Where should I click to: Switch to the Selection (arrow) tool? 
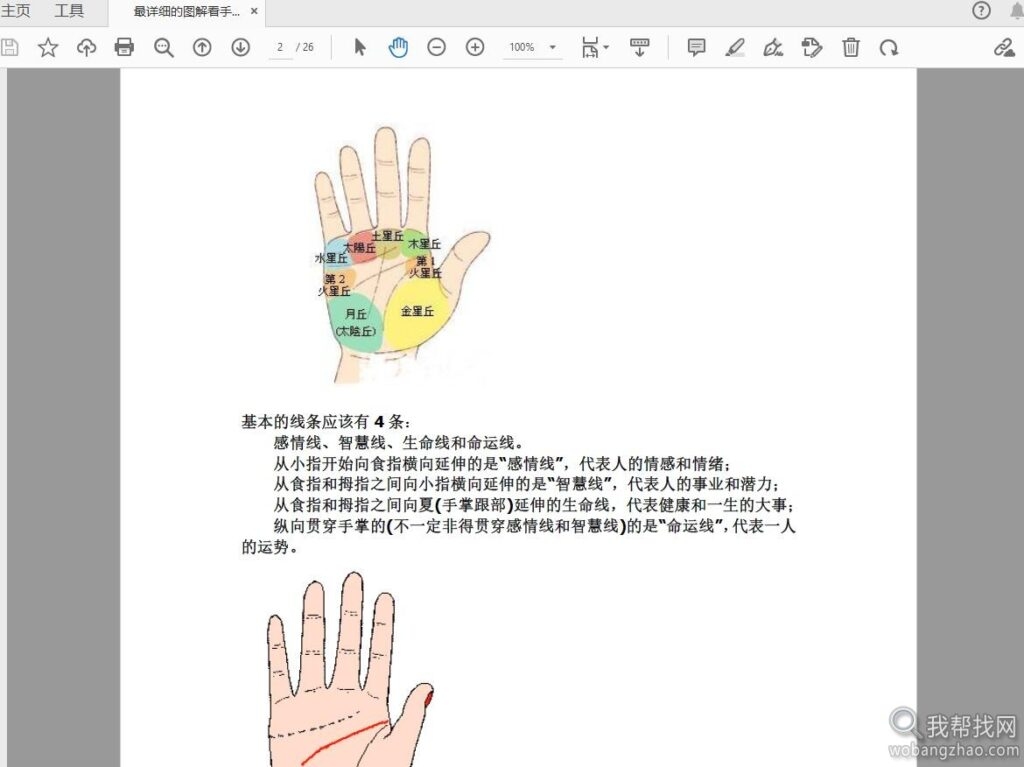coord(359,46)
